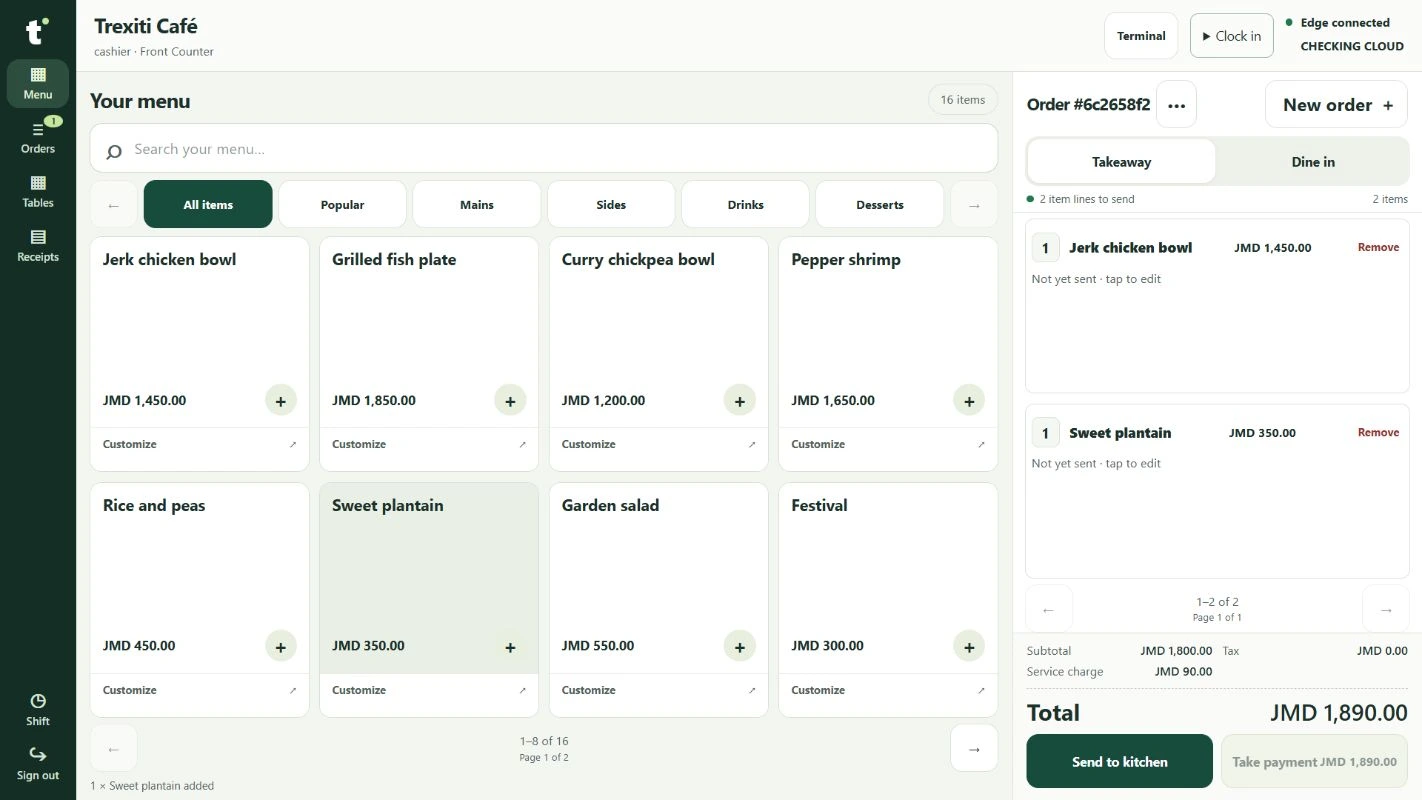
Task: Add Rice and peas with plus button
Action: coord(280,646)
